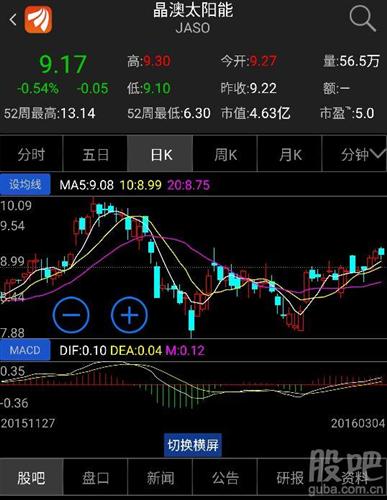Zoom out chart with minus circle
Image resolution: width=387 pixels, height=500 pixels.
click(71, 315)
